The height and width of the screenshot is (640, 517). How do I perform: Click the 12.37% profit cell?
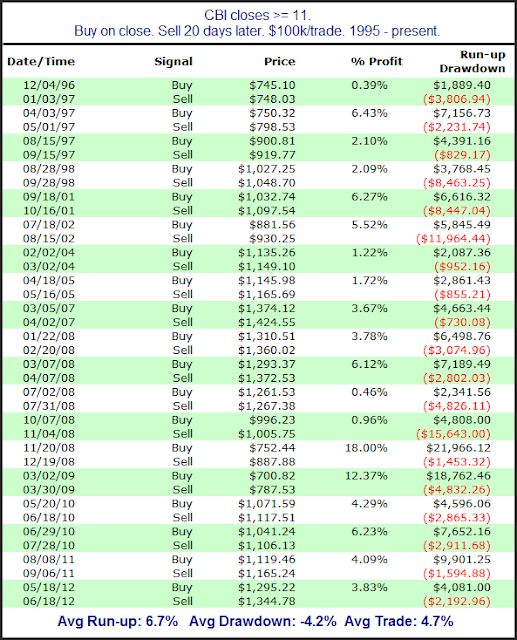pos(366,476)
